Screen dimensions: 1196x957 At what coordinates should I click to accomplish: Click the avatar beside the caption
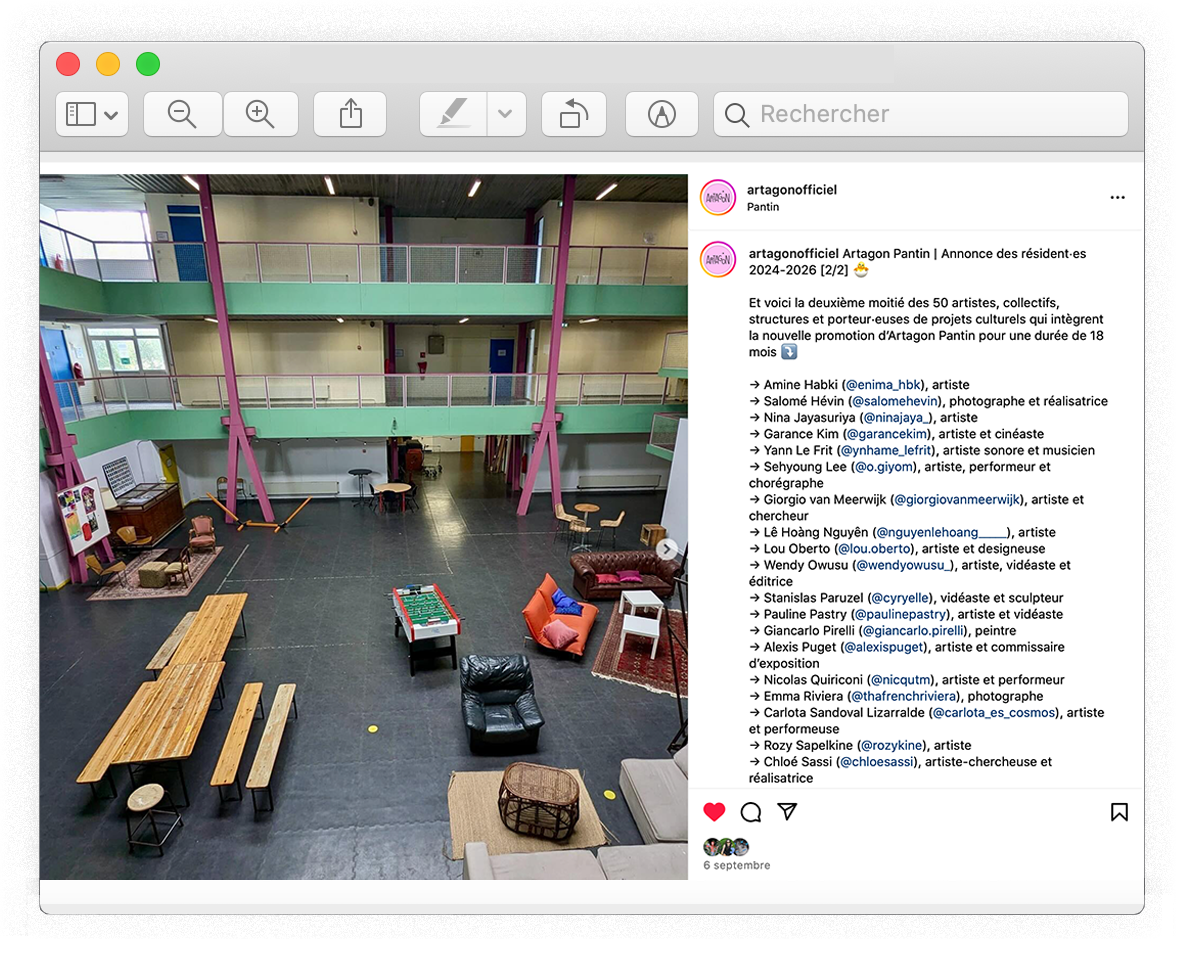[x=718, y=259]
